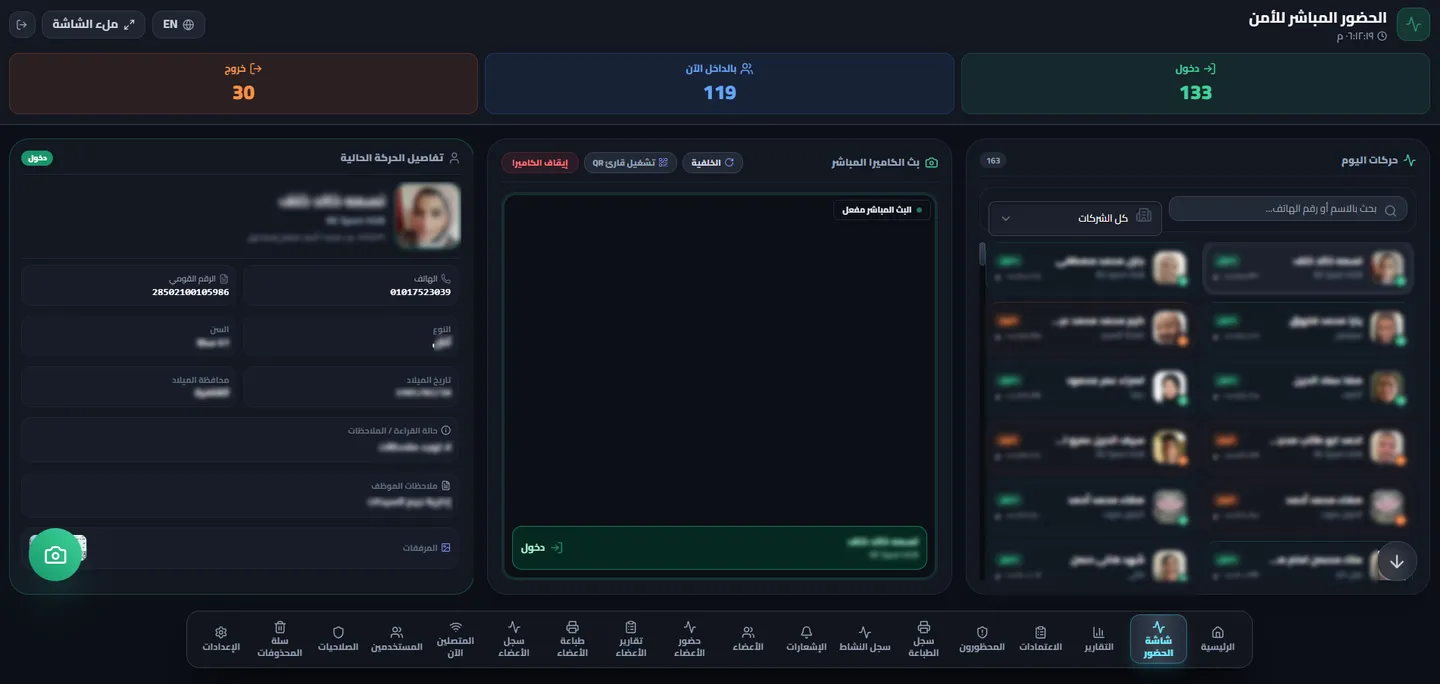The image size is (1440, 684).
Task: Click the الحضور المباشر للأمن title
Action: [x=1317, y=17]
